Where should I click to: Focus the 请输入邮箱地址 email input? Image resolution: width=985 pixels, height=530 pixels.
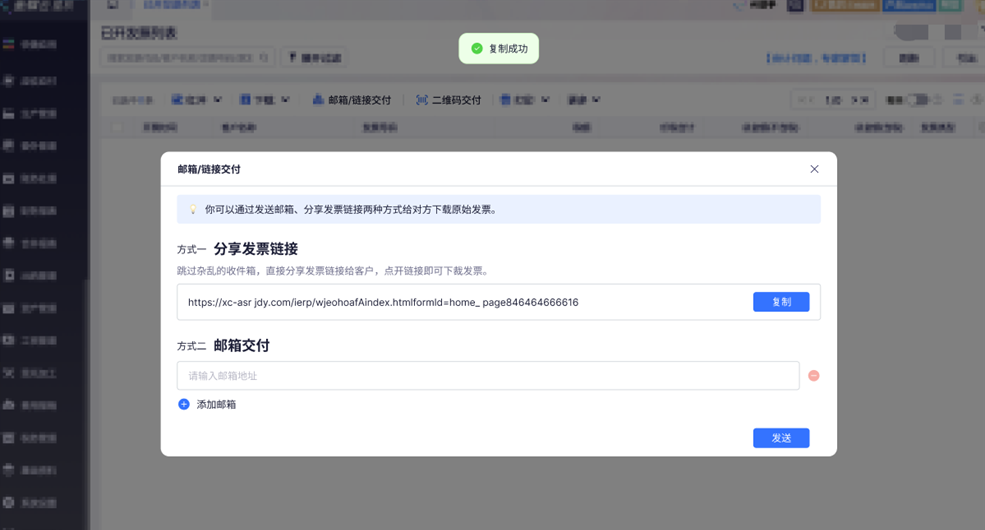pyautogui.click(x=488, y=376)
